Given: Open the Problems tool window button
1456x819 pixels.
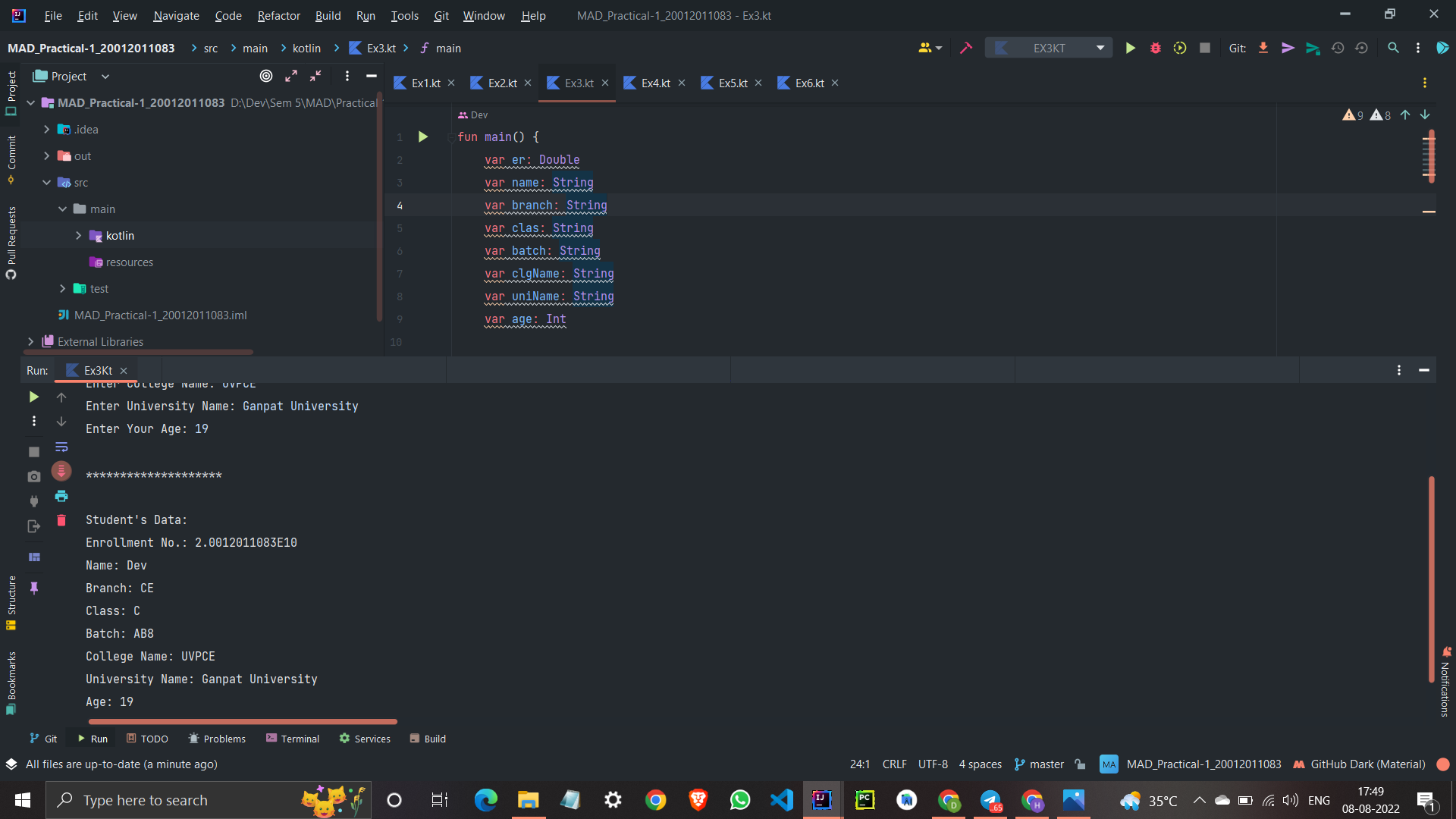Looking at the screenshot, I should pos(217,739).
